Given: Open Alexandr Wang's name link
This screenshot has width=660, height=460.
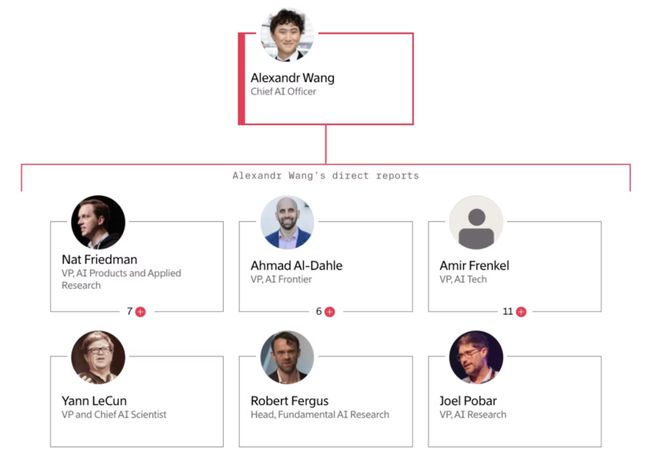Looking at the screenshot, I should (x=292, y=78).
